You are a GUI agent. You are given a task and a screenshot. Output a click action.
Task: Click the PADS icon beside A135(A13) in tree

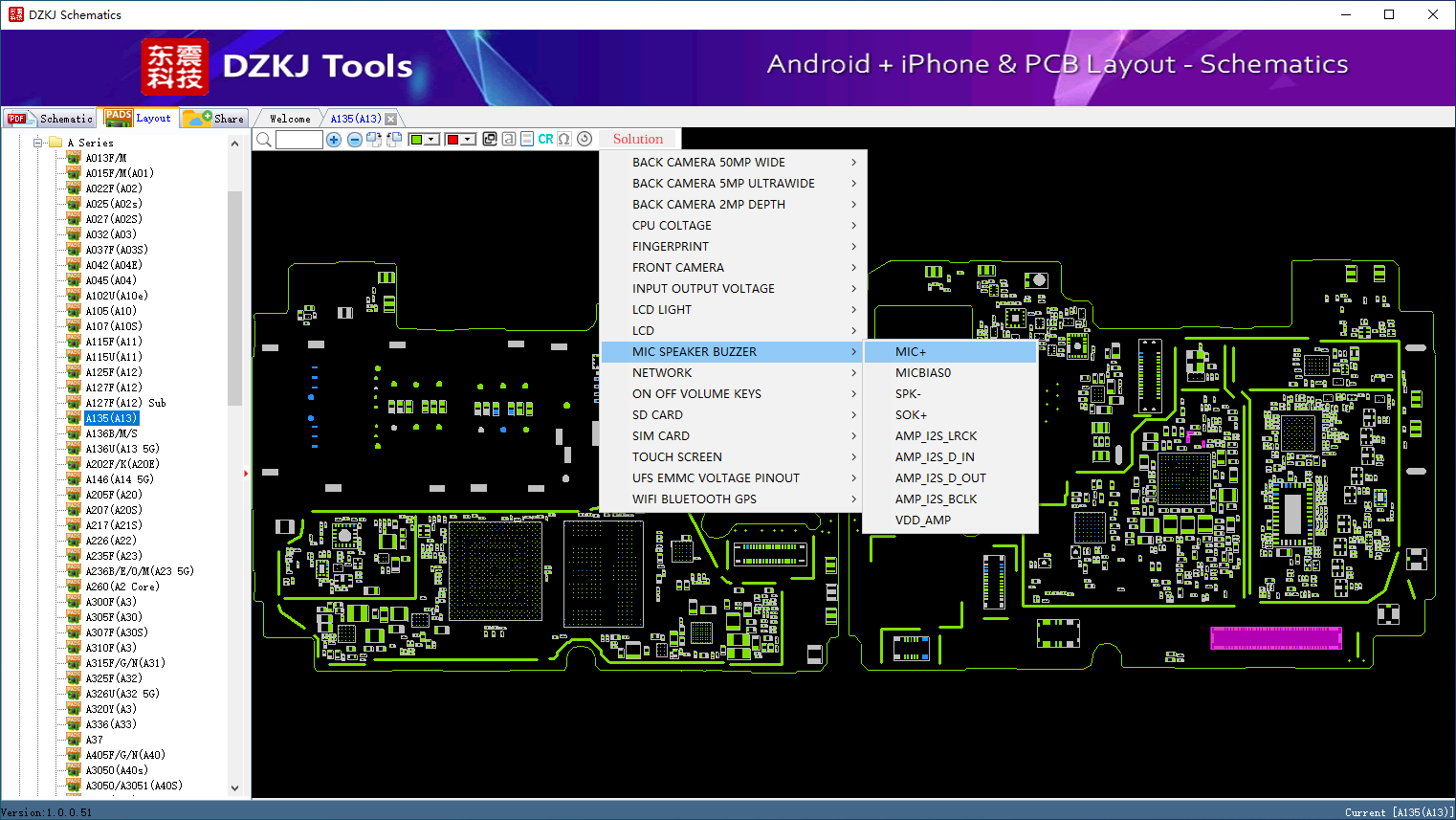[74, 418]
